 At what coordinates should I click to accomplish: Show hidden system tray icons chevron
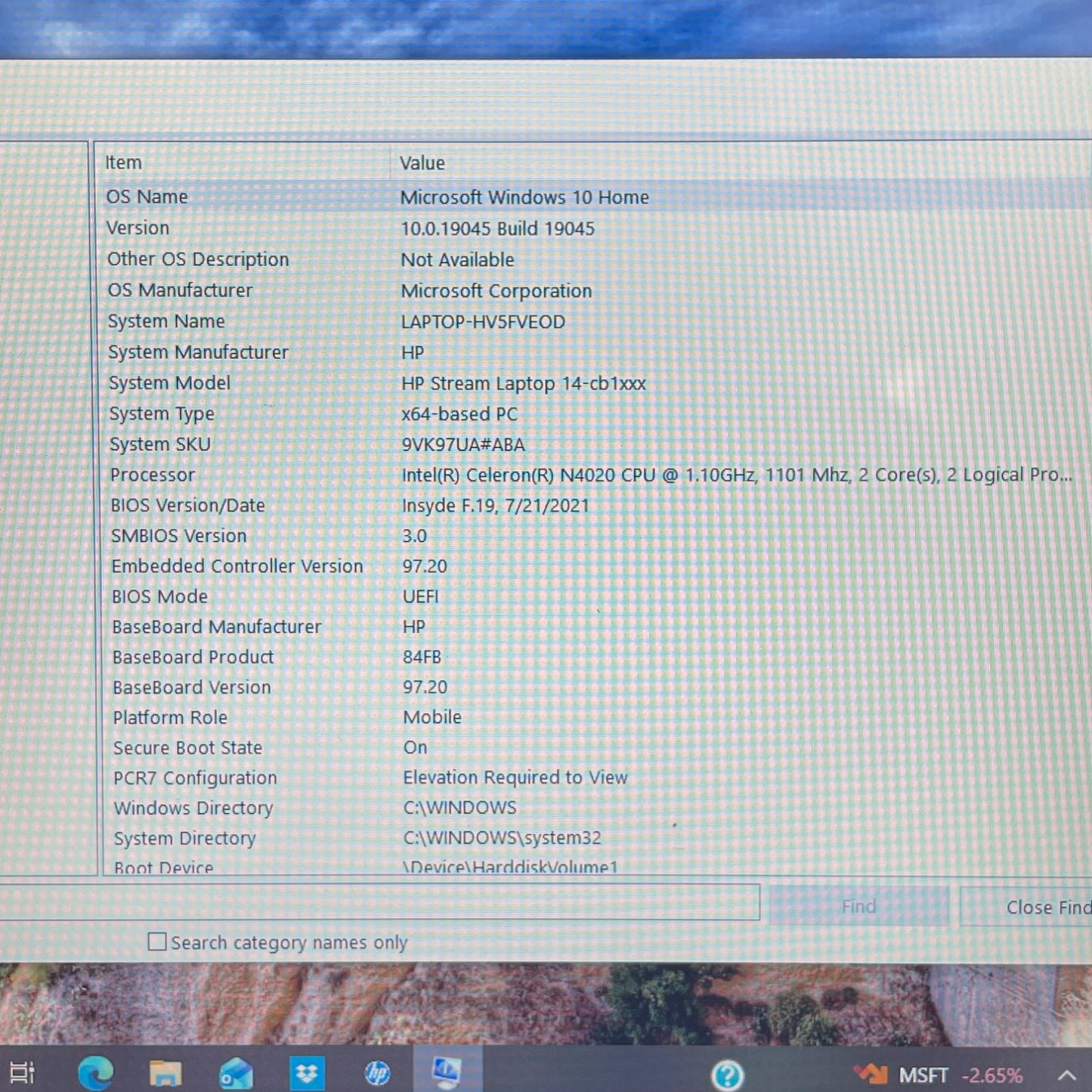[1067, 1075]
